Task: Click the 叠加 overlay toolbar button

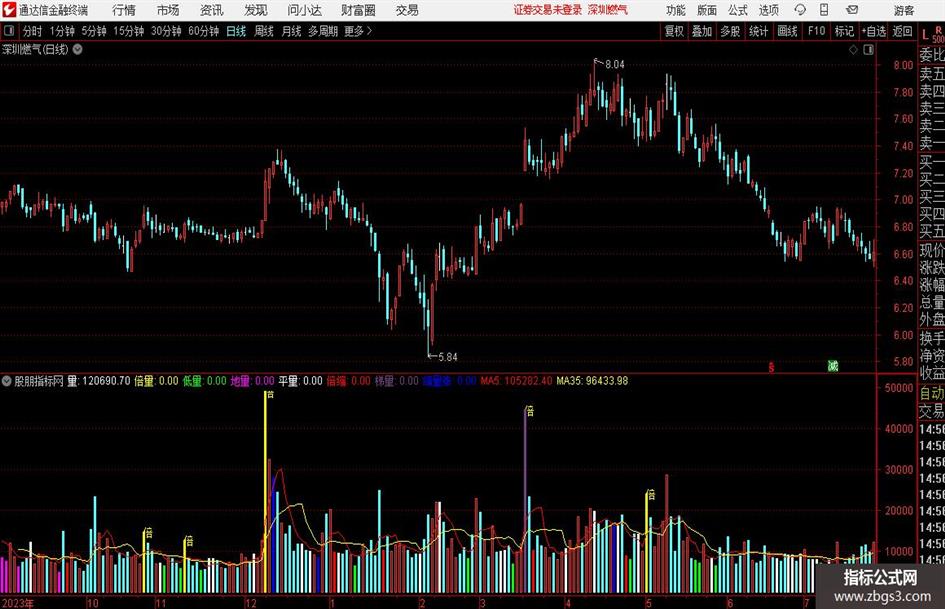Action: 702,31
